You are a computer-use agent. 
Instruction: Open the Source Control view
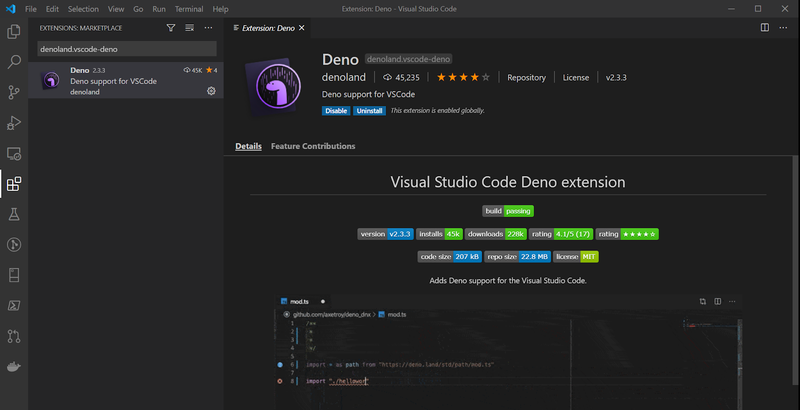tap(14, 92)
